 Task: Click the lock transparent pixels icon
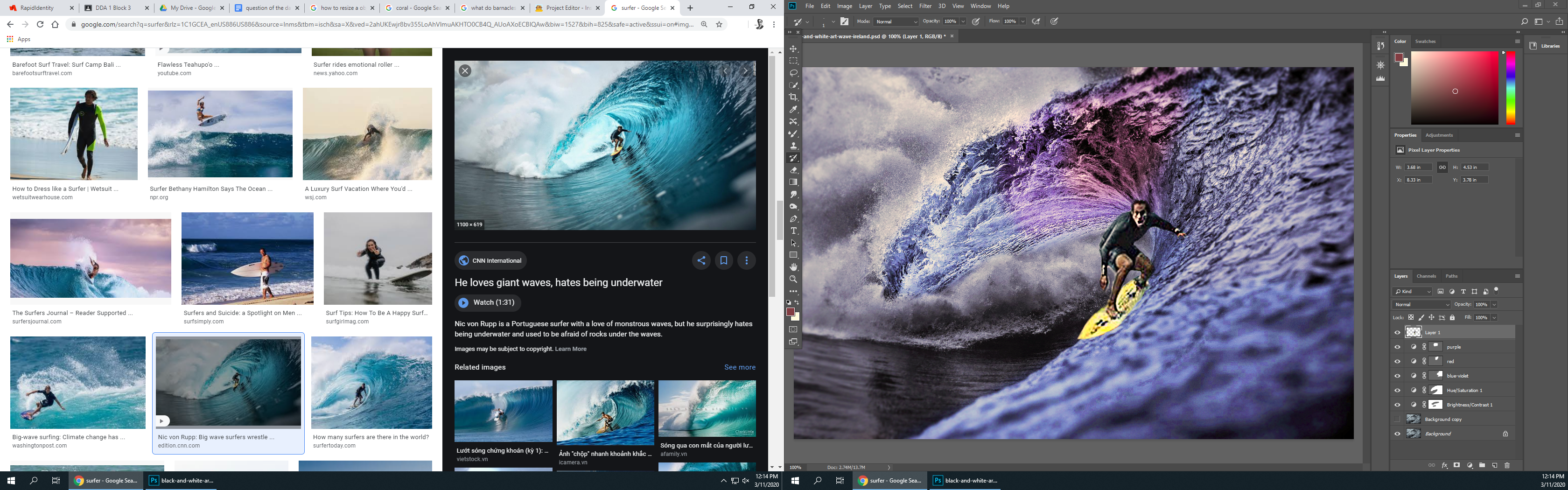pos(1412,318)
